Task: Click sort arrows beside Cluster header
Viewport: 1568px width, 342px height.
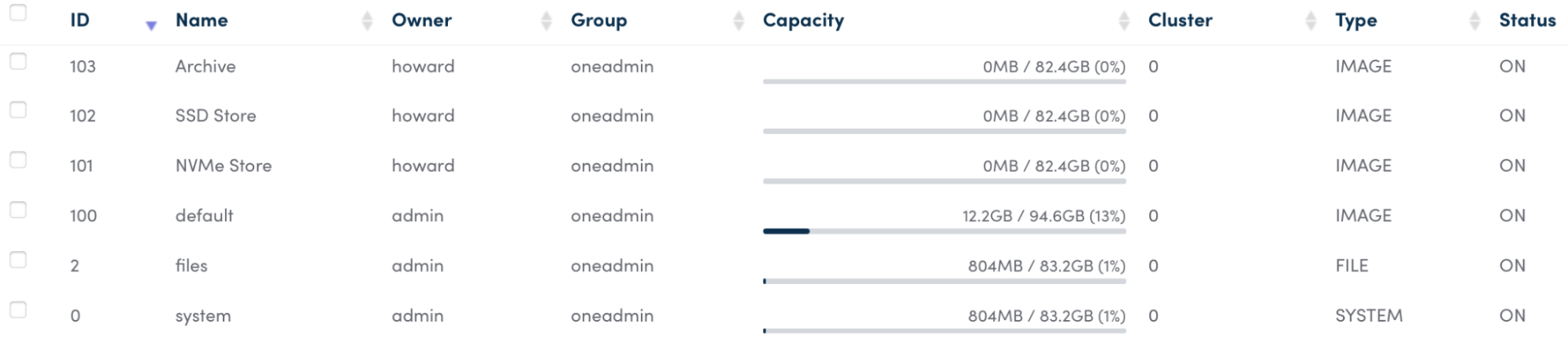Action: pyautogui.click(x=1311, y=21)
